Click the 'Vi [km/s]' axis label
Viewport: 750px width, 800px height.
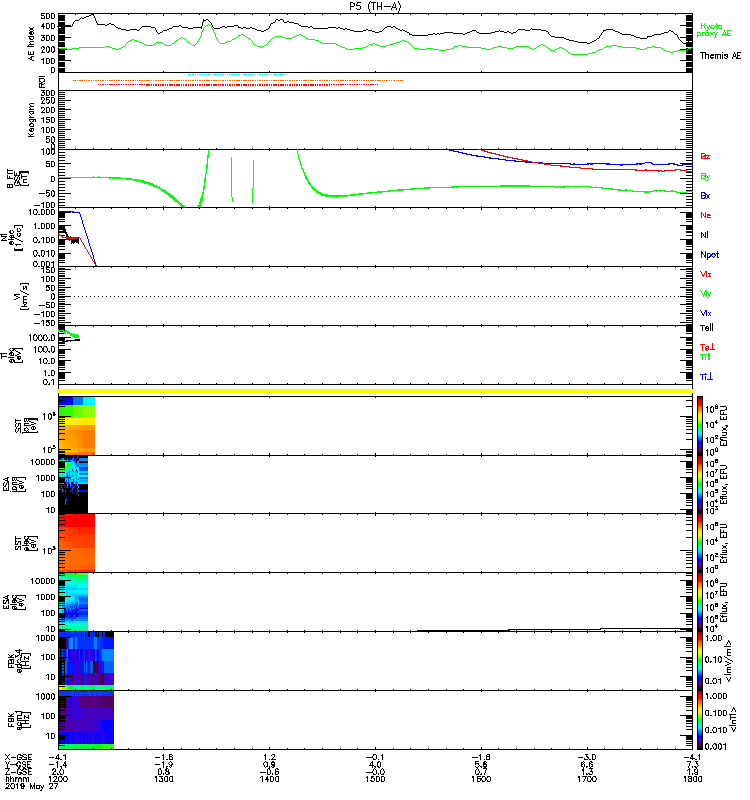(x=23, y=296)
